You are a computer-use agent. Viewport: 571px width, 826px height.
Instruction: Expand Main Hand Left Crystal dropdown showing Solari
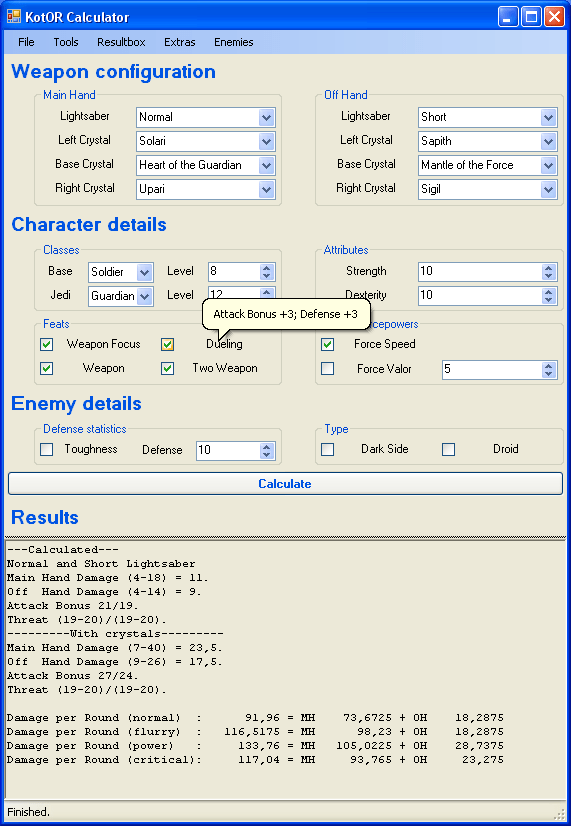[267, 141]
